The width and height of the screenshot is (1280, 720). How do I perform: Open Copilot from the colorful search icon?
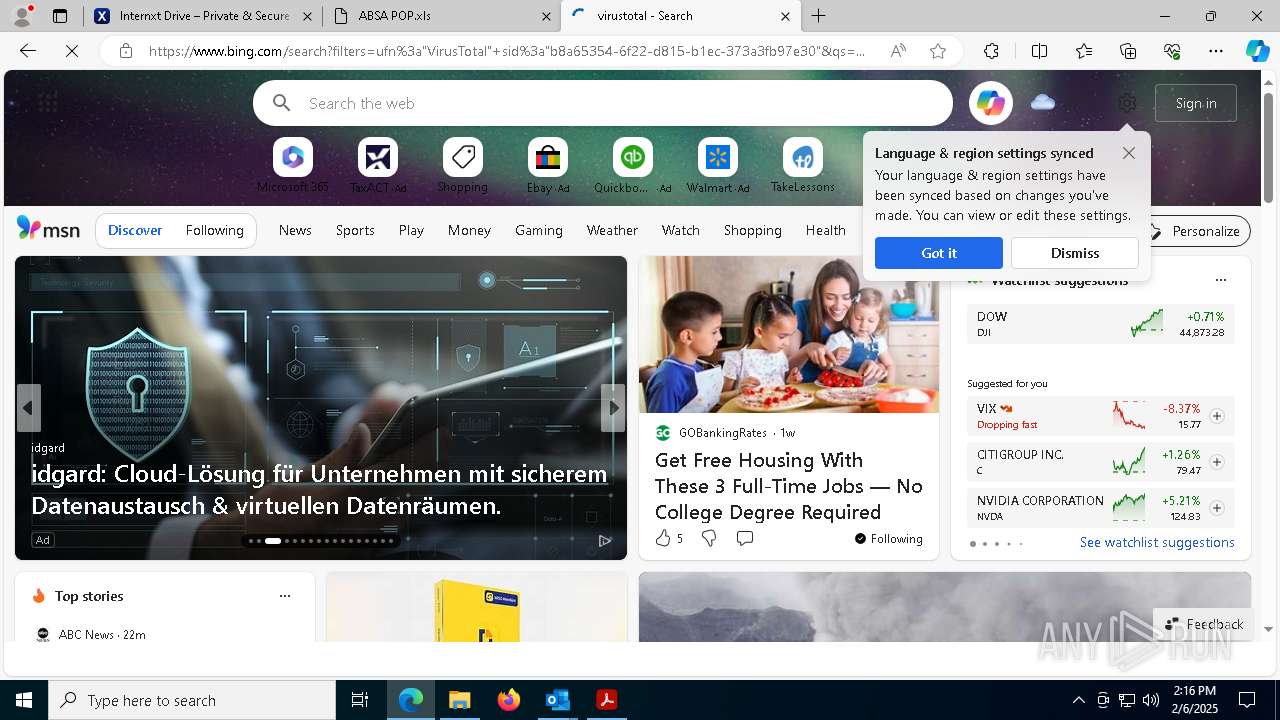point(991,103)
